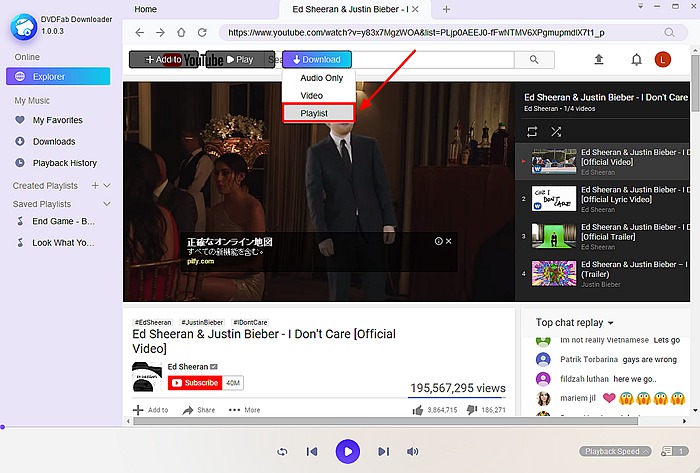
Task: Choose Audio Only from Download menu
Action: [321, 78]
